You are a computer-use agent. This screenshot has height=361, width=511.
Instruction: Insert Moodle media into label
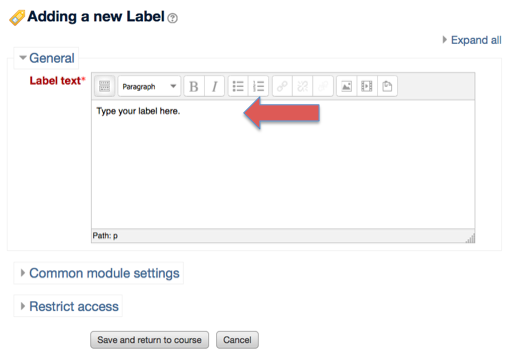point(367,86)
